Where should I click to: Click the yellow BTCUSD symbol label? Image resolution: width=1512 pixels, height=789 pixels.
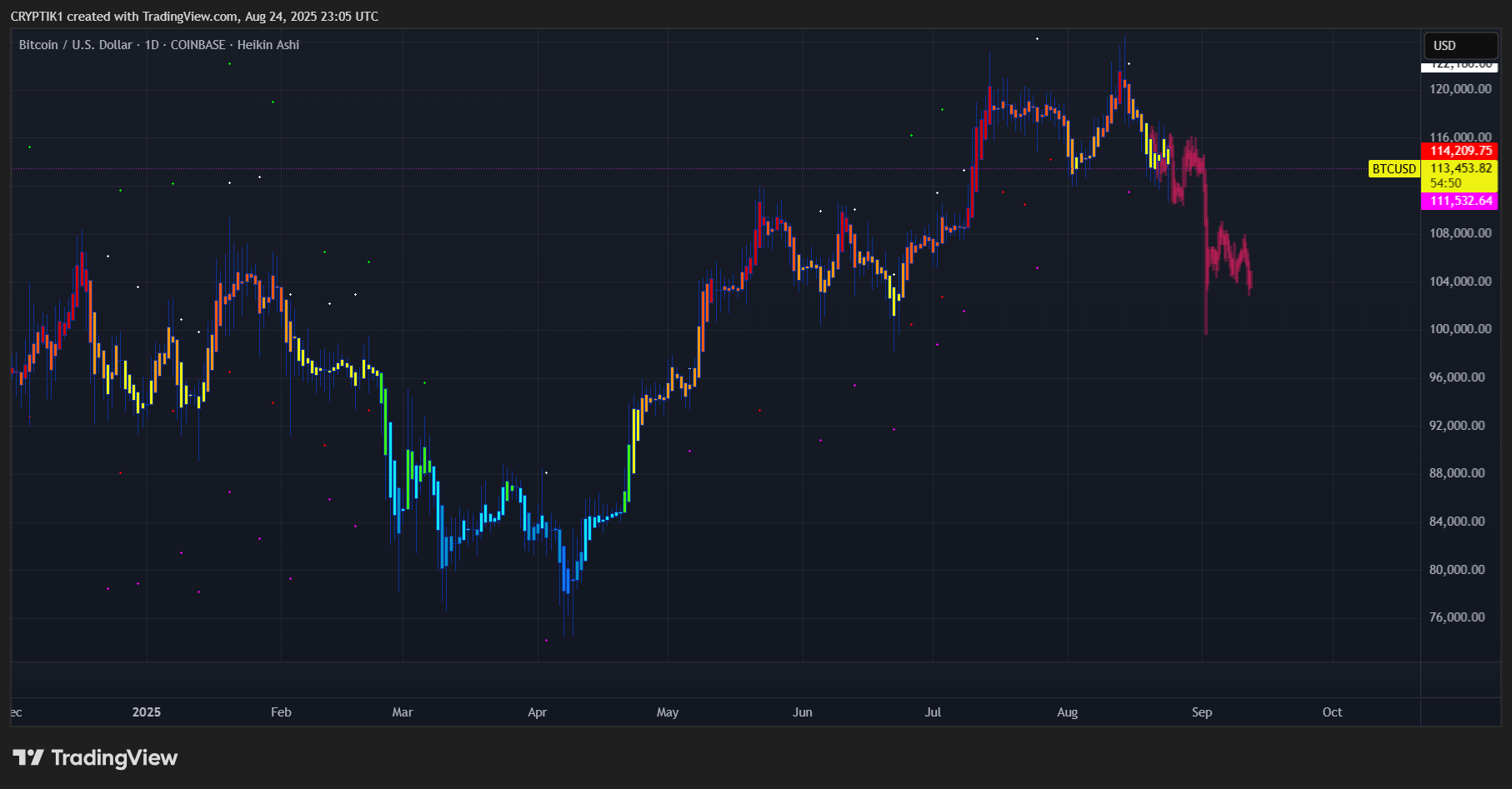pyautogui.click(x=1394, y=169)
